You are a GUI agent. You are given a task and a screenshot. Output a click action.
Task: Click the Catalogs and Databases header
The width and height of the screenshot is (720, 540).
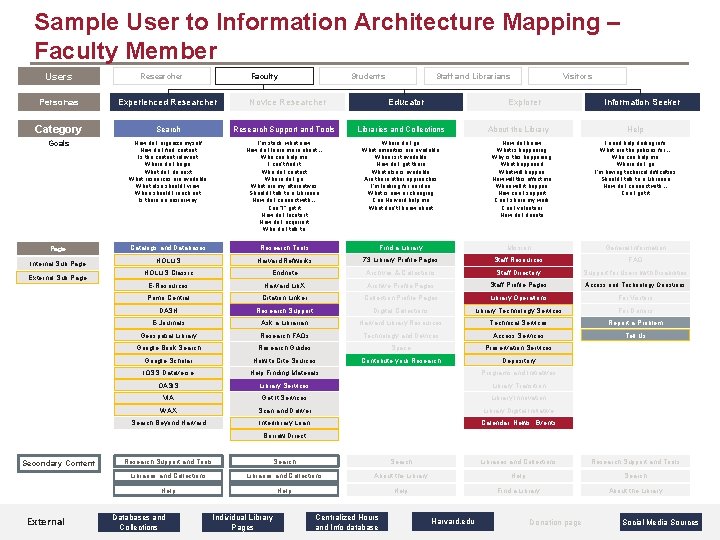pos(168,248)
